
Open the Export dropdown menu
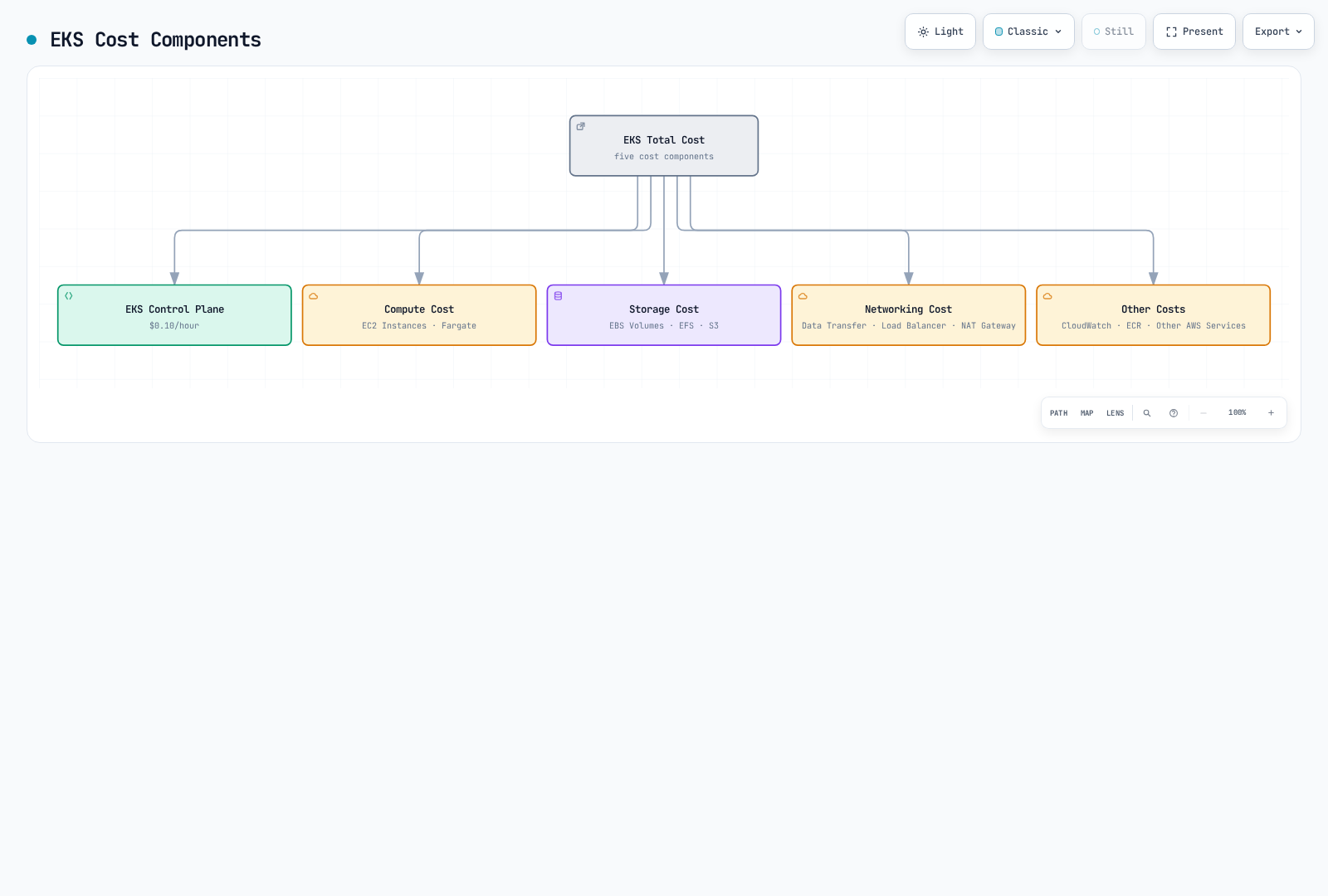1278,32
